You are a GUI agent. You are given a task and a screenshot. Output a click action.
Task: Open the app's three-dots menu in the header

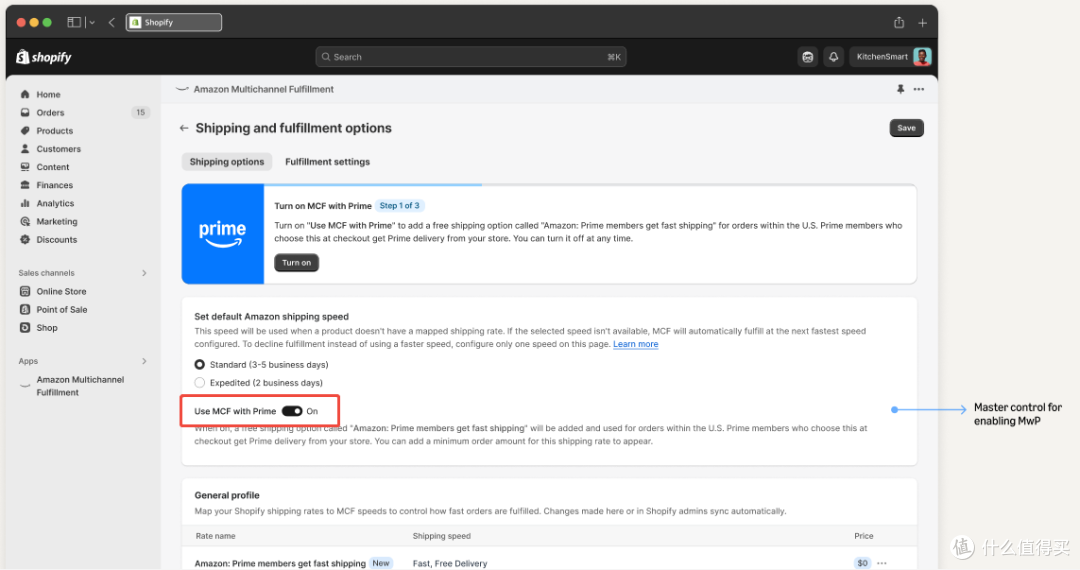tap(919, 89)
